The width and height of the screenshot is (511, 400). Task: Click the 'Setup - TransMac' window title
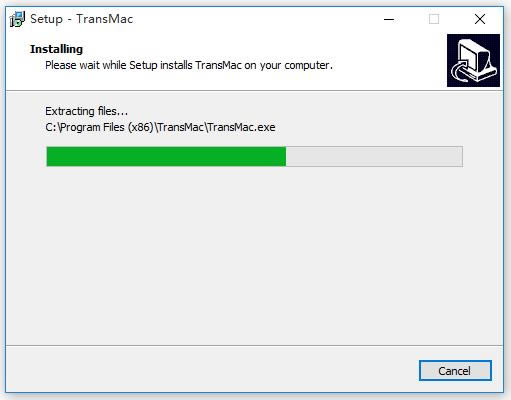(82, 19)
